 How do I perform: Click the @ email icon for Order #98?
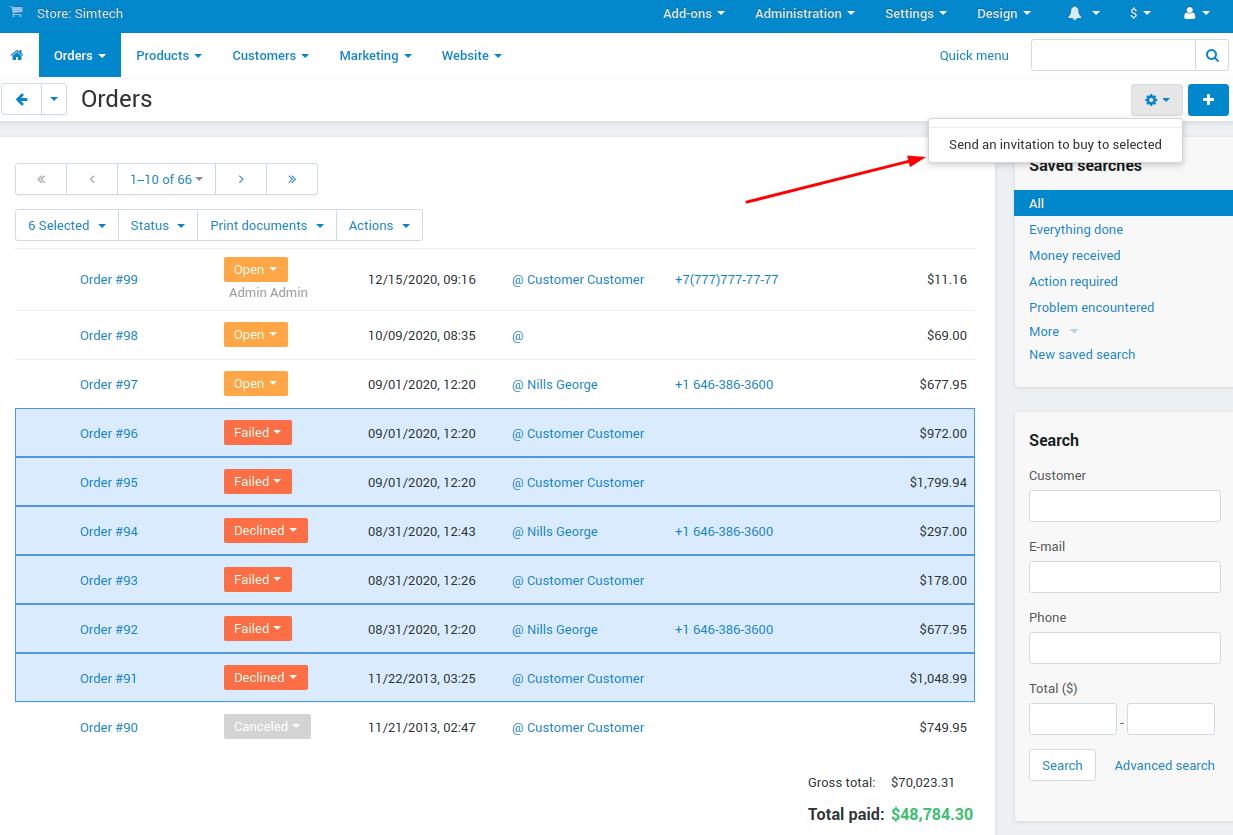pyautogui.click(x=518, y=336)
